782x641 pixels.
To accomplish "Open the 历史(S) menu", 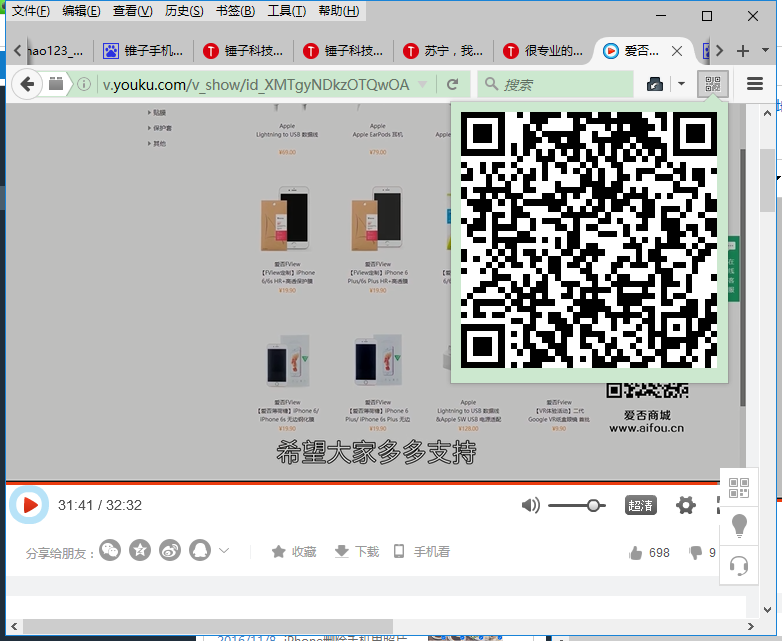I will pos(184,10).
